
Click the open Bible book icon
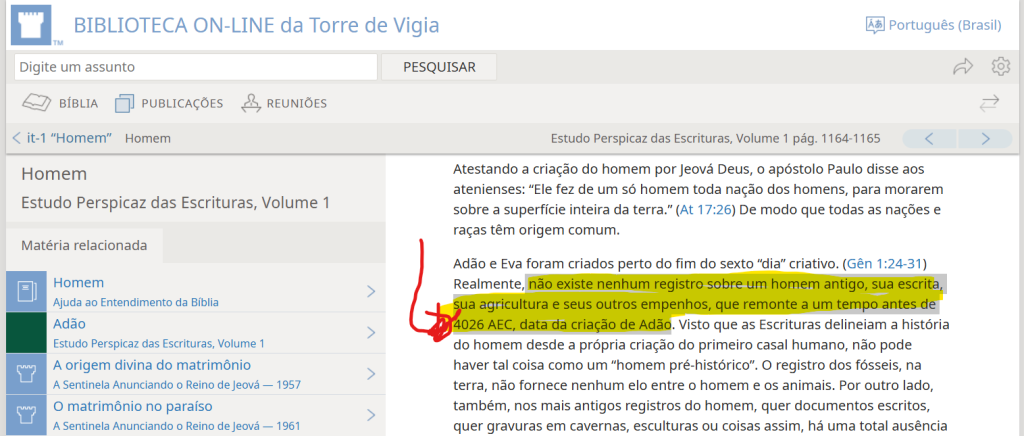pyautogui.click(x=36, y=103)
